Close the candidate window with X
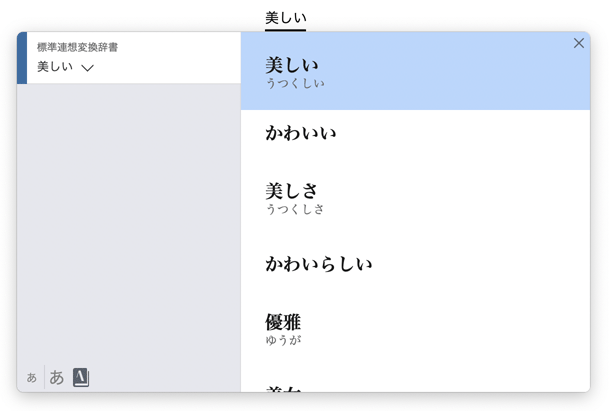The height and width of the screenshot is (411, 609). (579, 43)
